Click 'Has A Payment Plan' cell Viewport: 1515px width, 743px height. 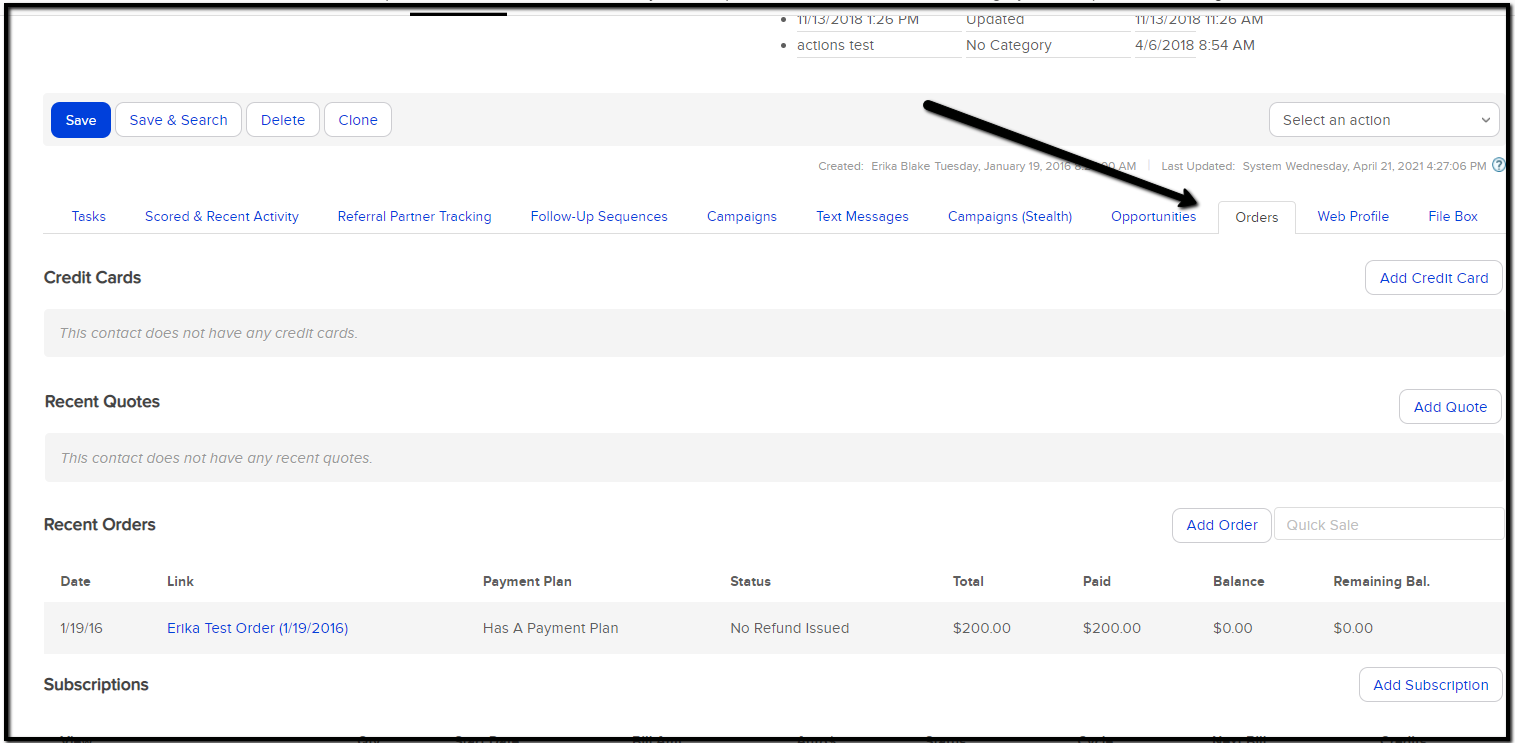[x=551, y=628]
